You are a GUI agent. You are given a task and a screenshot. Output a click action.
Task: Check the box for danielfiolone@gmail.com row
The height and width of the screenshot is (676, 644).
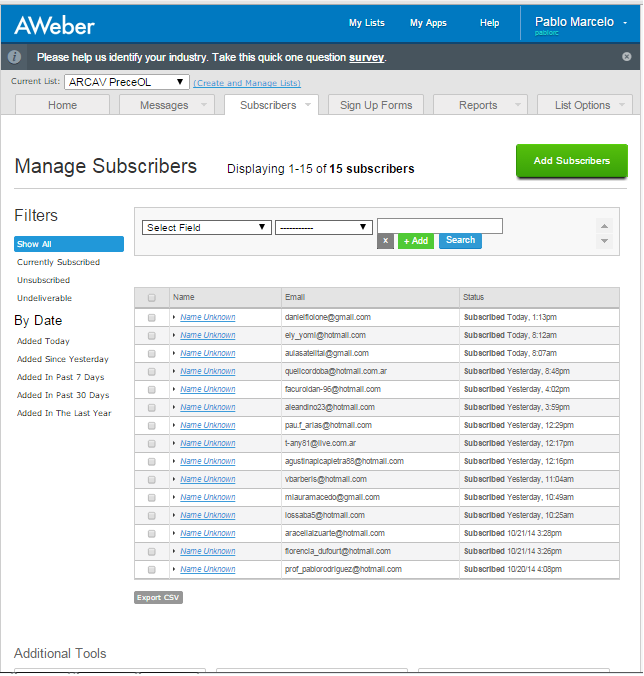pos(151,318)
